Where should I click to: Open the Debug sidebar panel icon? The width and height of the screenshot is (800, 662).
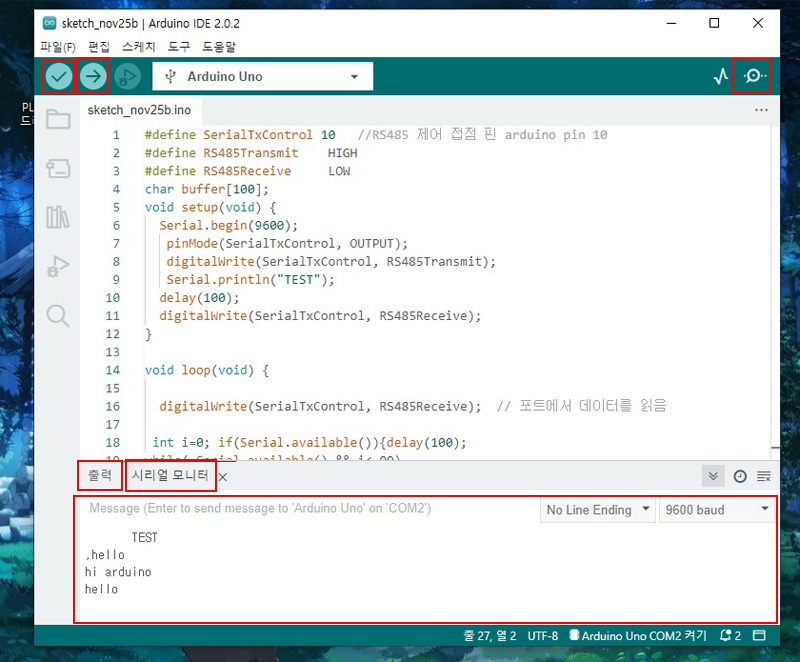click(58, 266)
